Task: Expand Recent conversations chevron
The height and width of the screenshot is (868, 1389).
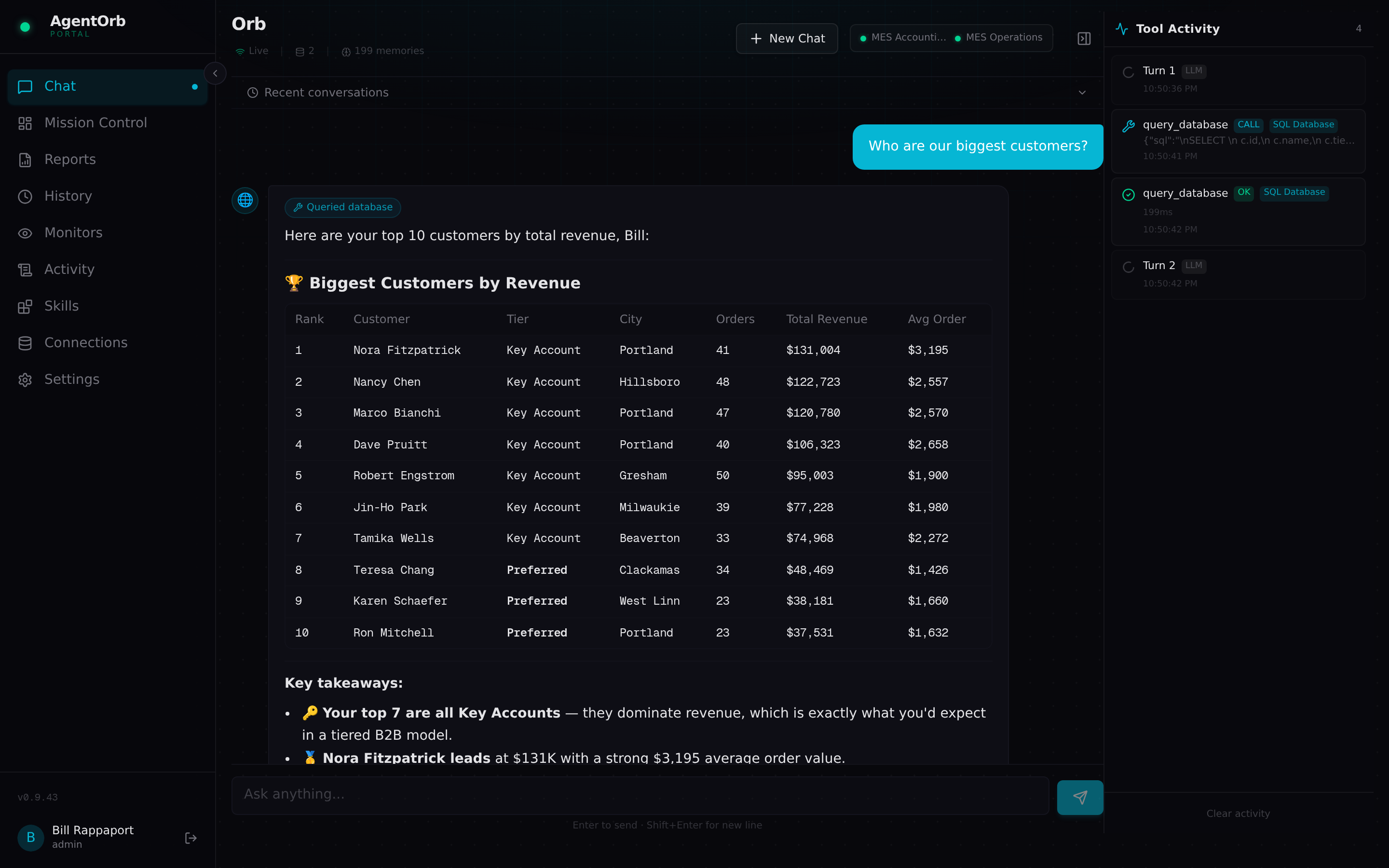Action: [x=1082, y=93]
